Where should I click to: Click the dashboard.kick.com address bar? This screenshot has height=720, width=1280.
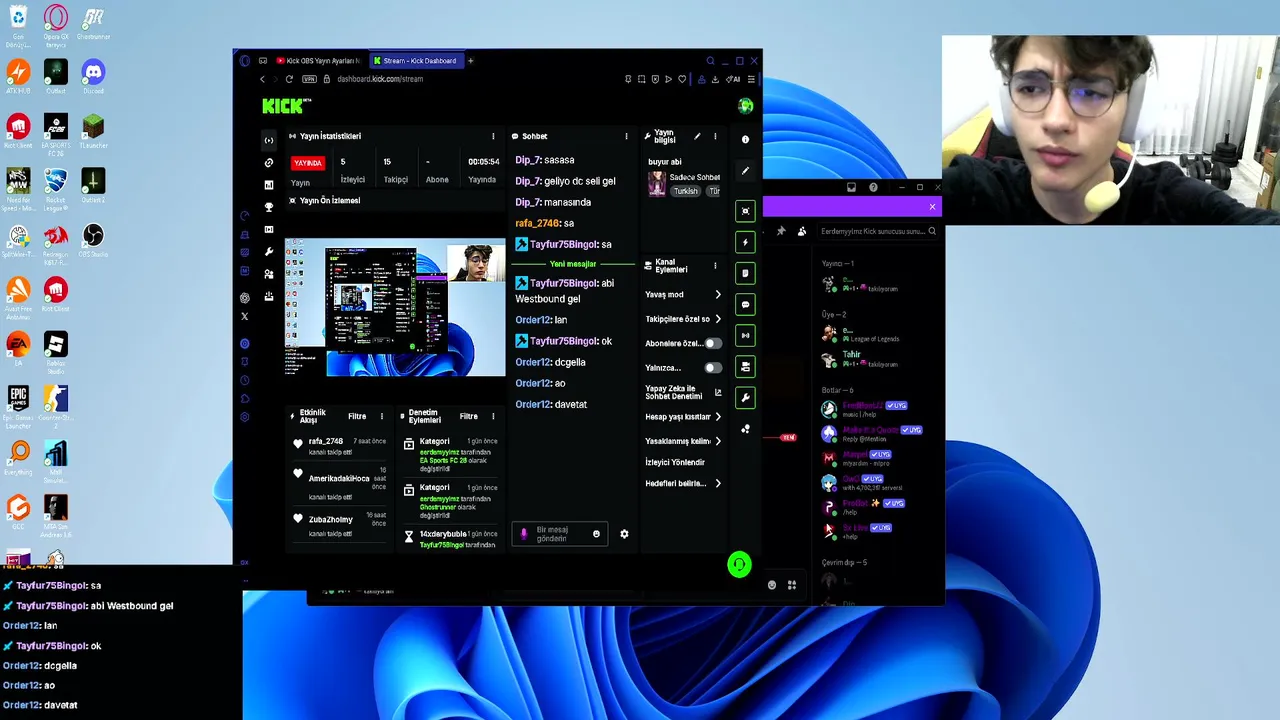tap(380, 79)
